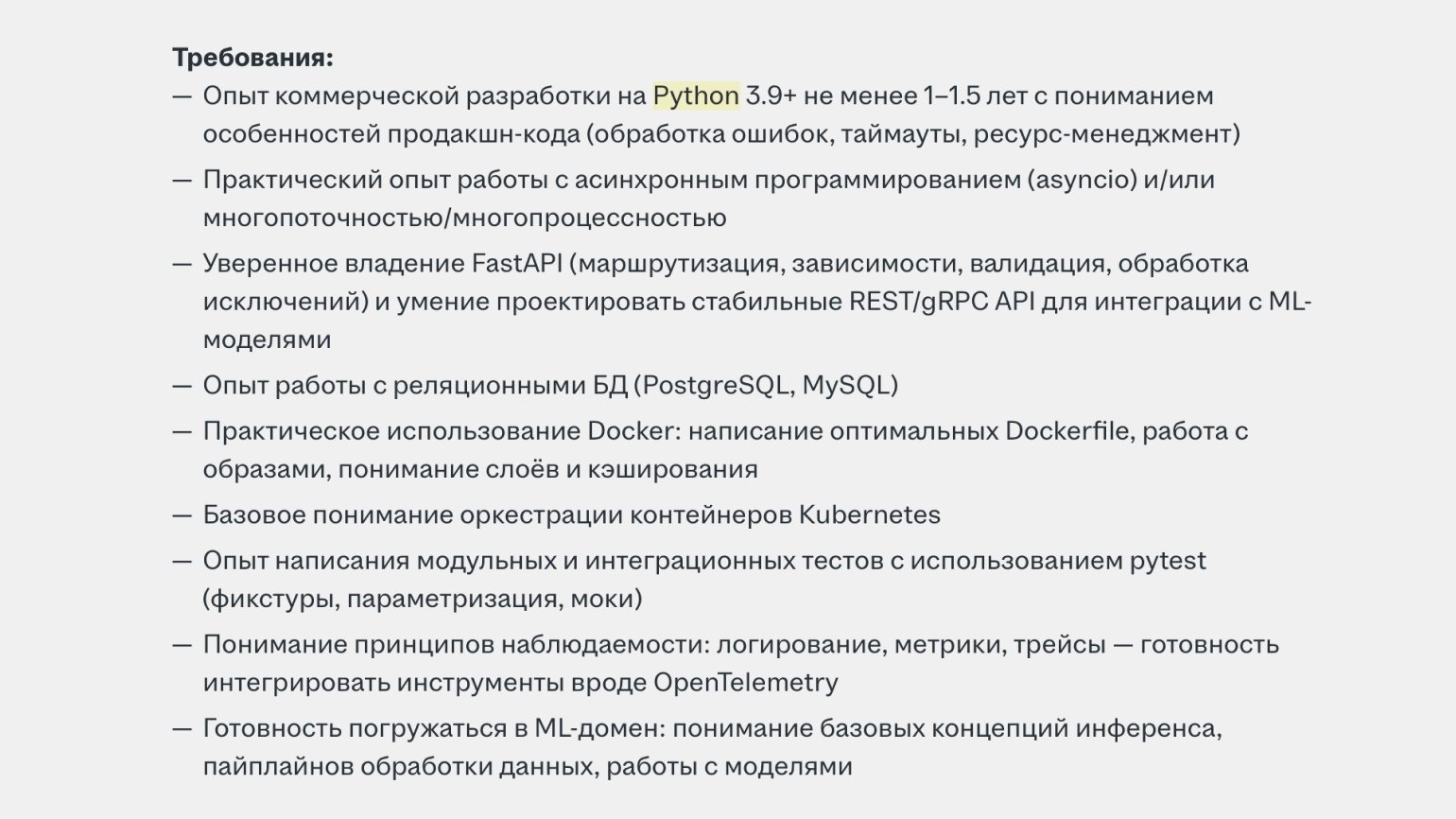Image resolution: width=1456 pixels, height=819 pixels.
Task: Click the word Dockerfile
Action: tap(1067, 431)
